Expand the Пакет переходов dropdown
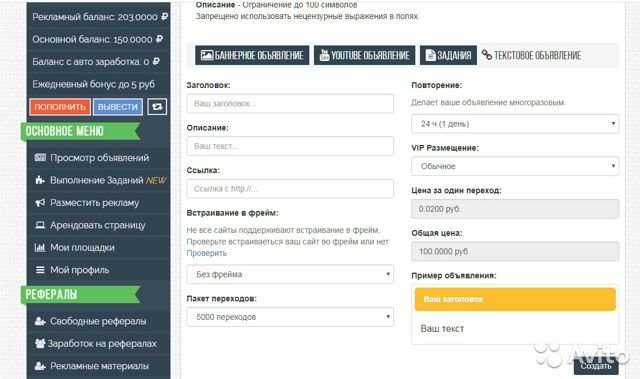Image resolution: width=640 pixels, height=379 pixels. pyautogui.click(x=290, y=317)
